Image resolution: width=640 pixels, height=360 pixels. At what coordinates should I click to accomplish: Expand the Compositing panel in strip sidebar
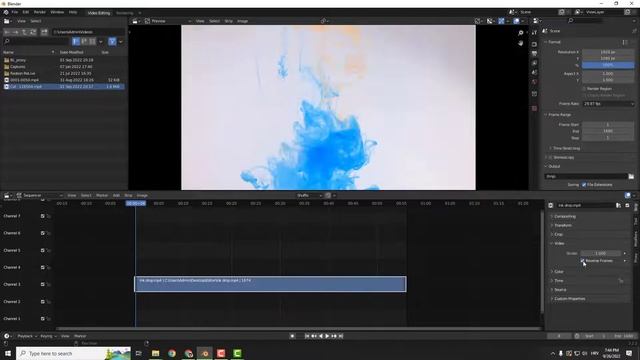tap(564, 216)
